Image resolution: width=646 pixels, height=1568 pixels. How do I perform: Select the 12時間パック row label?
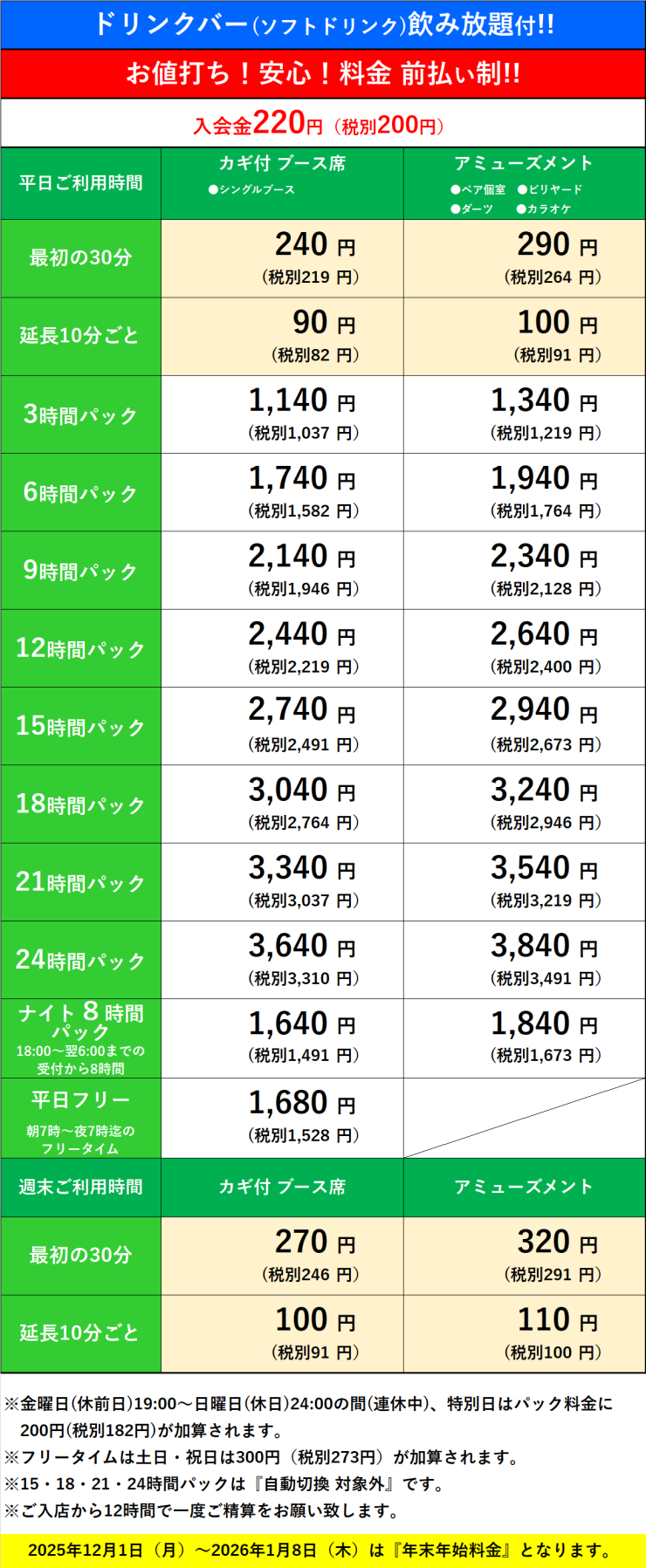tap(80, 648)
